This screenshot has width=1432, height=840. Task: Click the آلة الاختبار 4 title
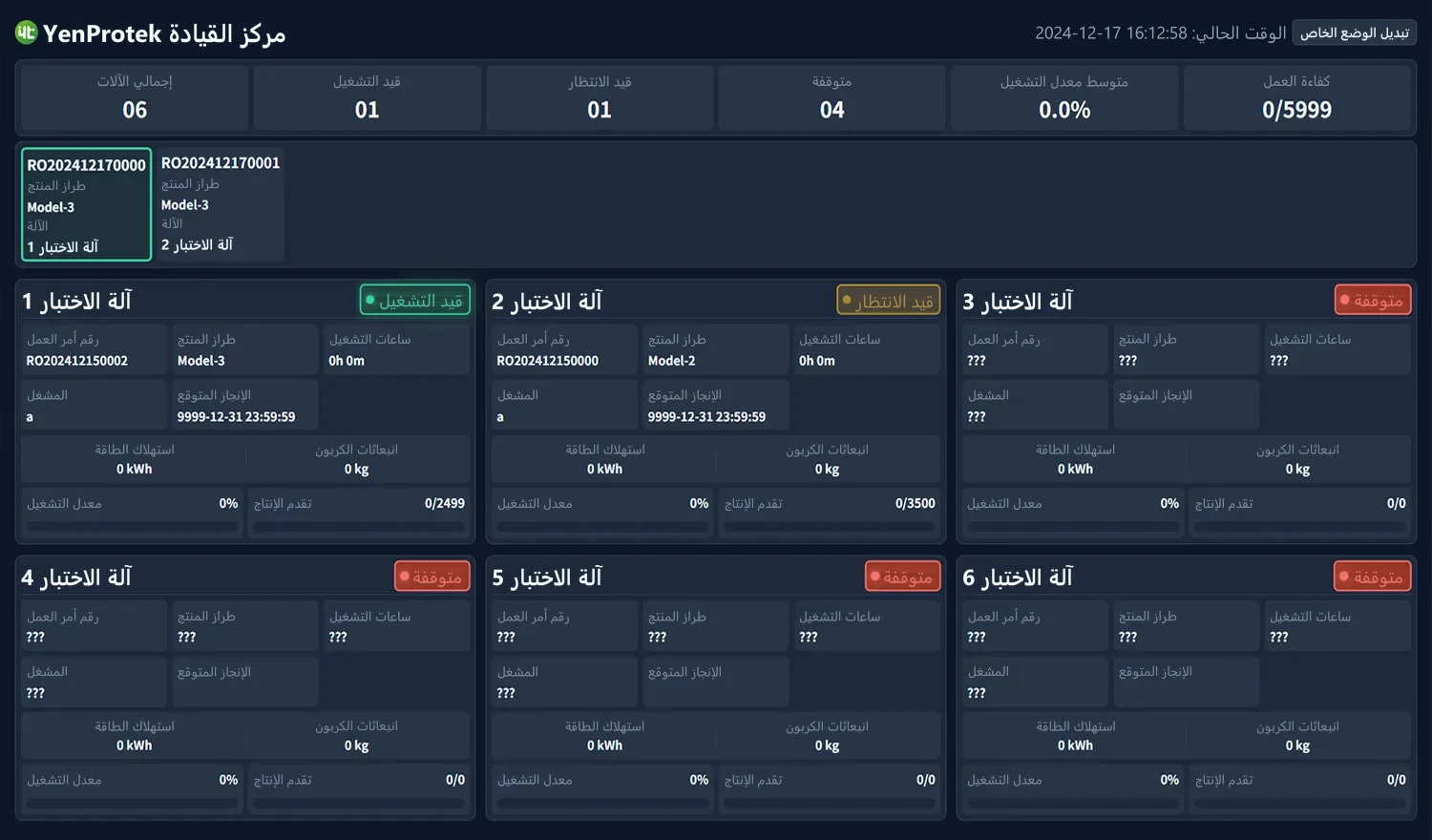click(76, 577)
